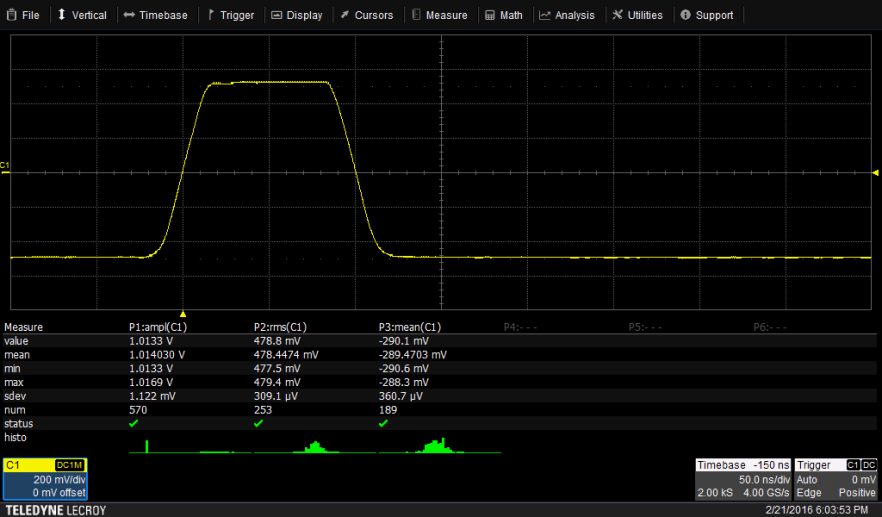Viewport: 882px width, 517px height.
Task: Select the P1:ampl(C1) measurement column header
Action: 158,327
